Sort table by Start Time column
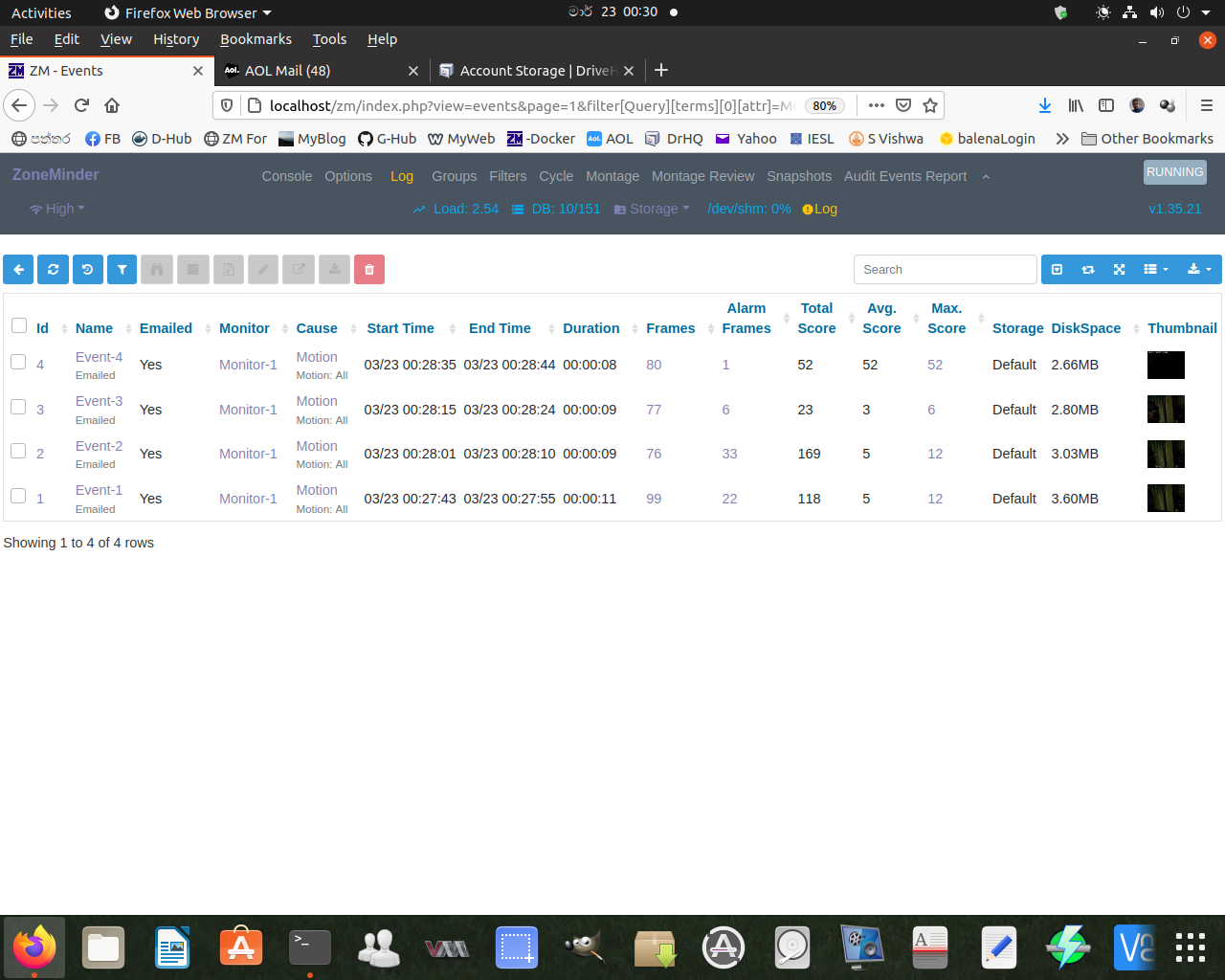Viewport: 1225px width, 980px height. pos(401,328)
